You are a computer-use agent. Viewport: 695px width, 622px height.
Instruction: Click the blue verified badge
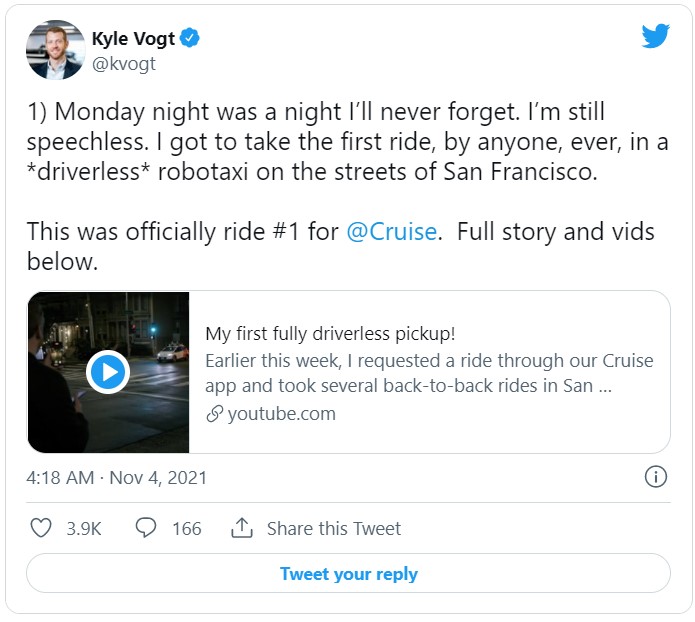coord(190,38)
